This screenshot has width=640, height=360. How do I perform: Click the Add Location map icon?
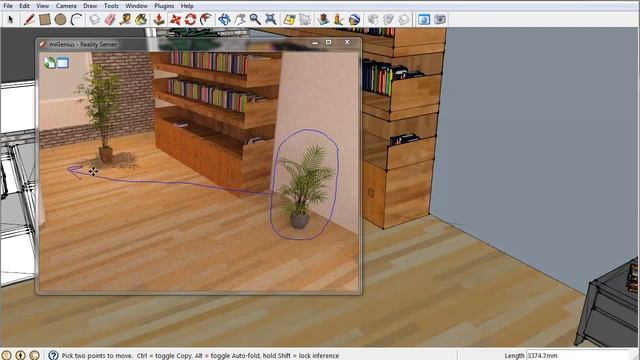pos(289,19)
